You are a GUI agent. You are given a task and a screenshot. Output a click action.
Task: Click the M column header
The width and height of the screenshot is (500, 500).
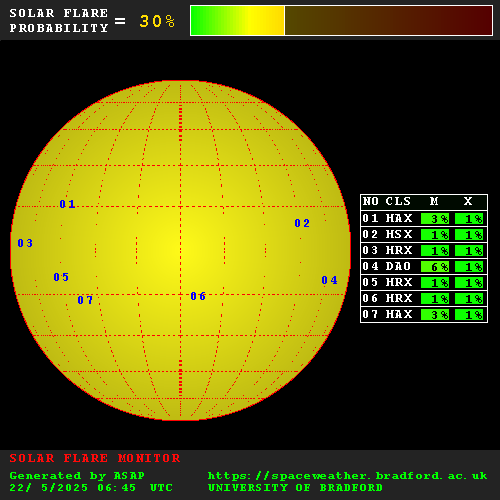pos(434,201)
